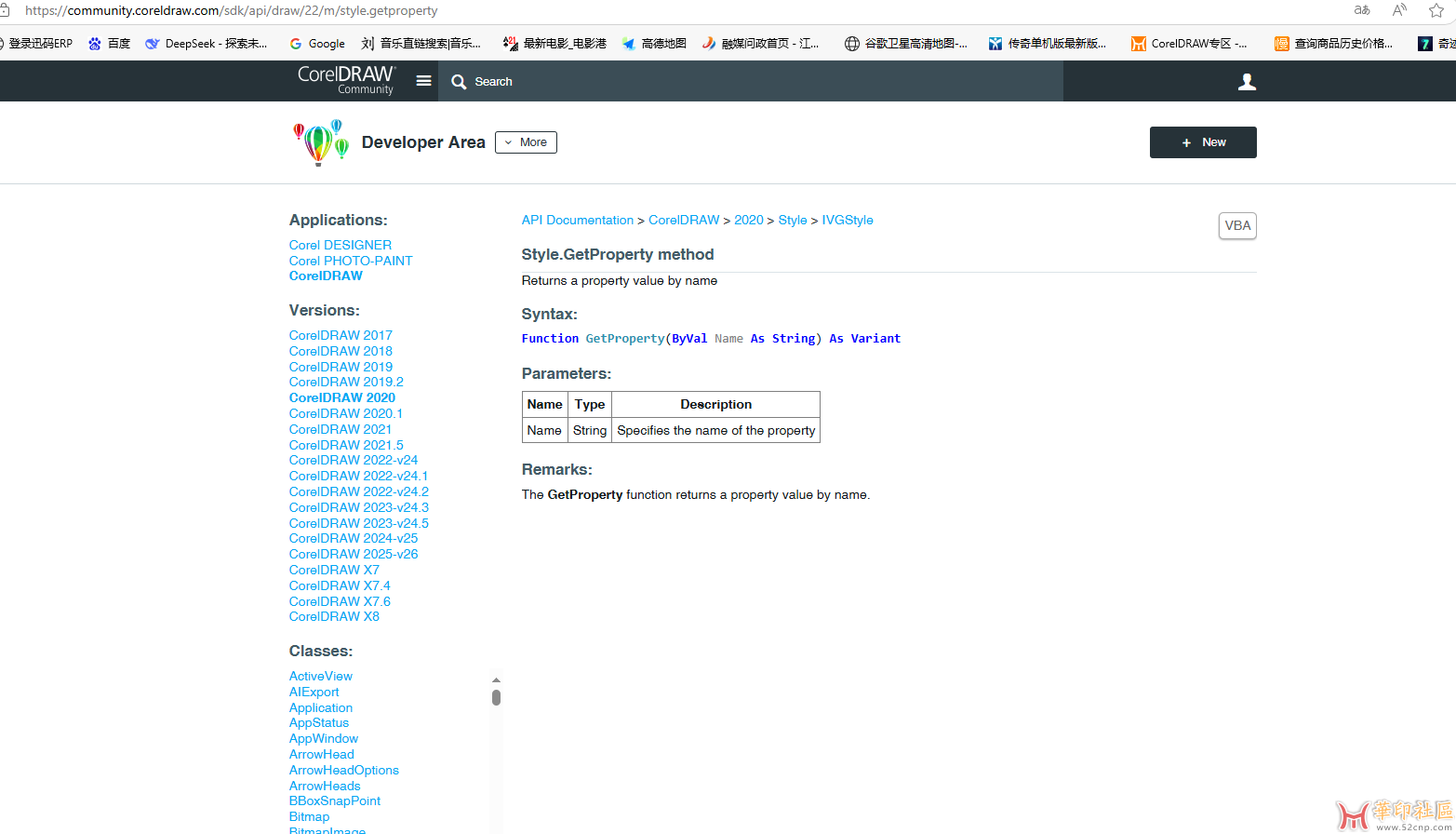Viewport: 1456px width, 834px height.
Task: Open the Google bookmark
Action: (317, 43)
